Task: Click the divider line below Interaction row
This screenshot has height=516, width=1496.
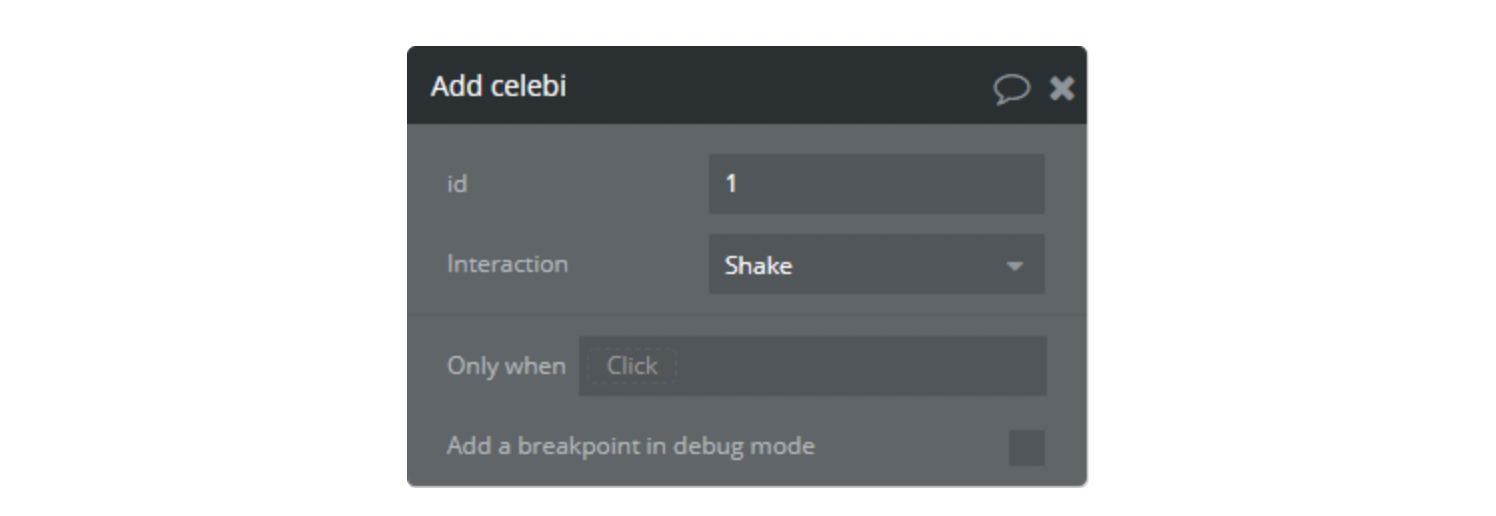Action: [x=746, y=315]
